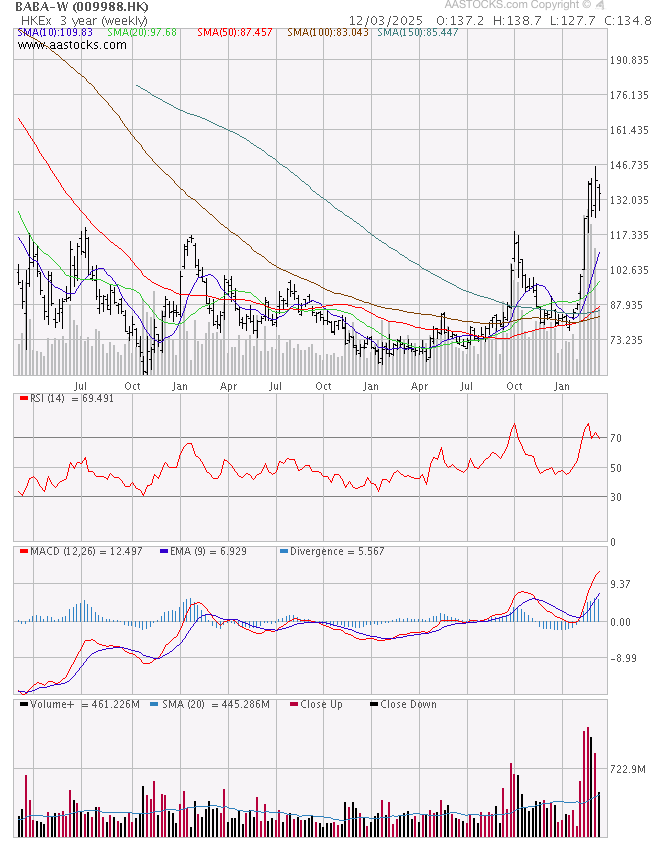This screenshot has height=852, width=660.
Task: Click the Close Up legend marker
Action: [294, 704]
